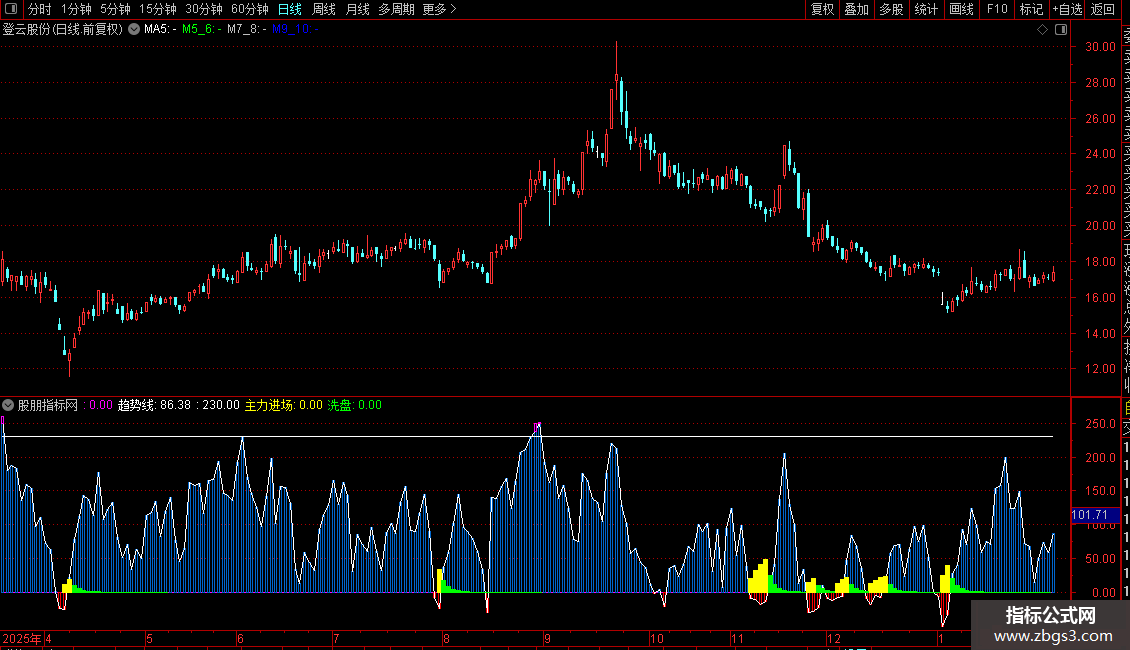Open the 统计 statistics tool
1130x650 pixels.
(x=926, y=9)
